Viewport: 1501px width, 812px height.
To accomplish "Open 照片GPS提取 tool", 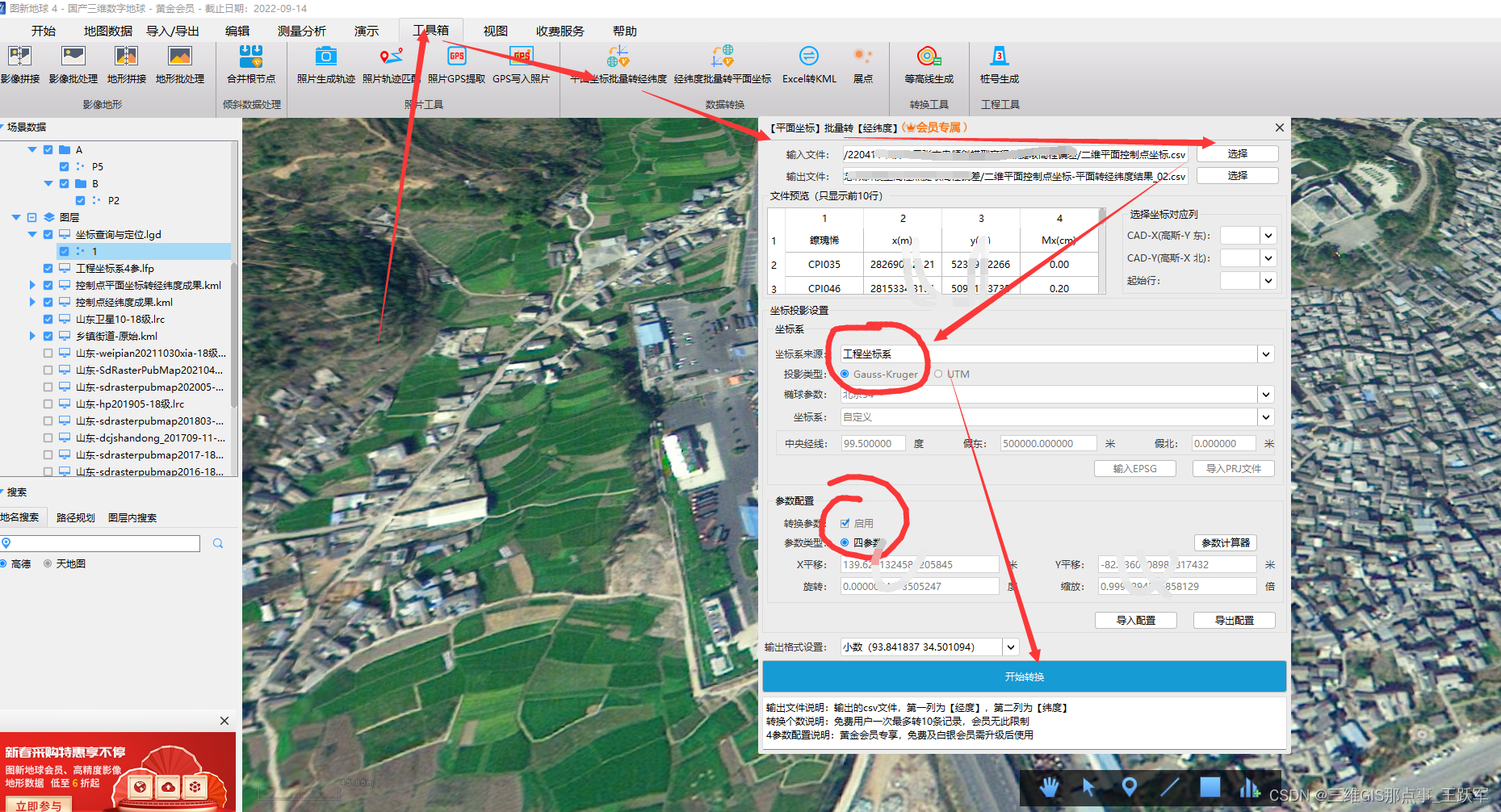I will pyautogui.click(x=457, y=64).
